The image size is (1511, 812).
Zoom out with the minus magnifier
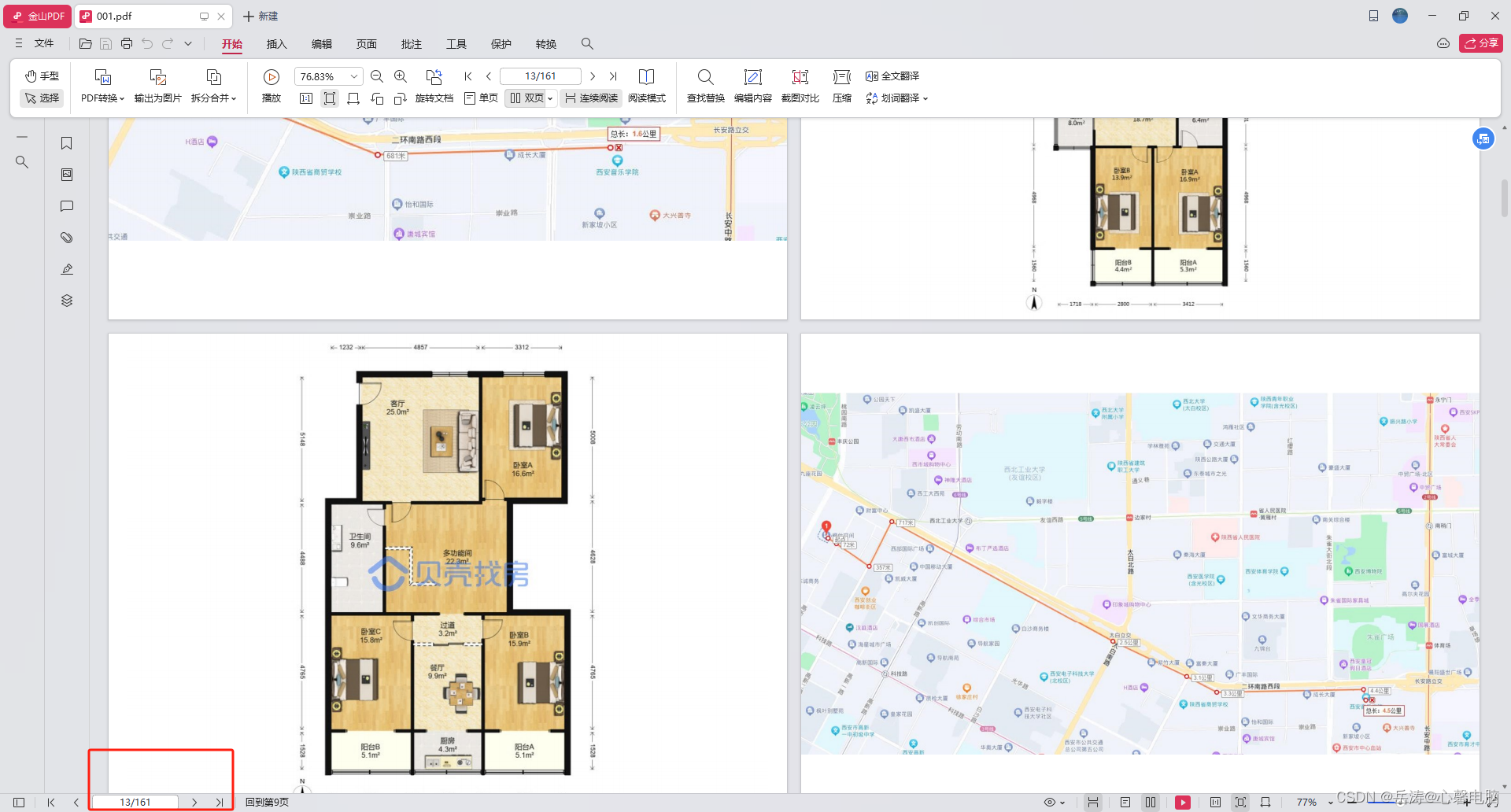point(377,76)
